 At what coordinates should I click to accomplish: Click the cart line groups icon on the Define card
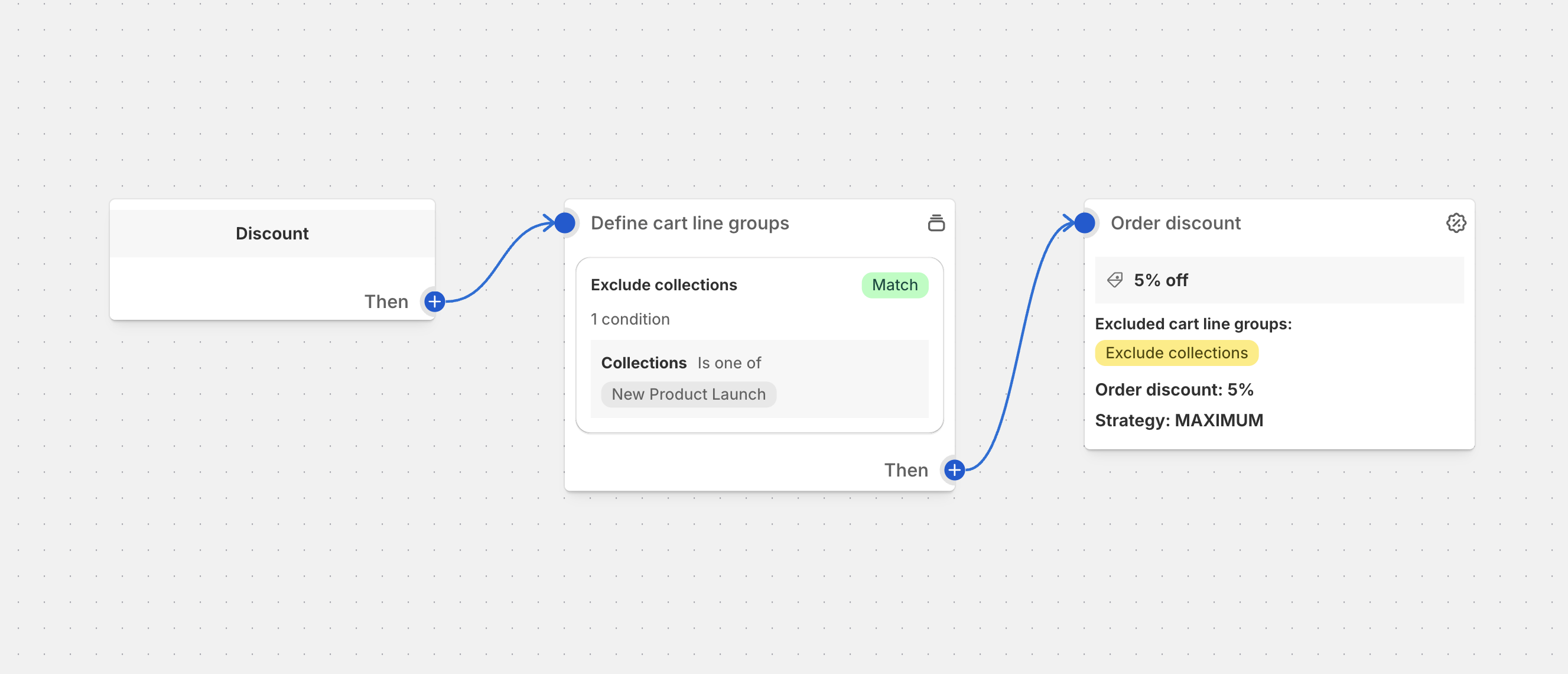click(937, 223)
